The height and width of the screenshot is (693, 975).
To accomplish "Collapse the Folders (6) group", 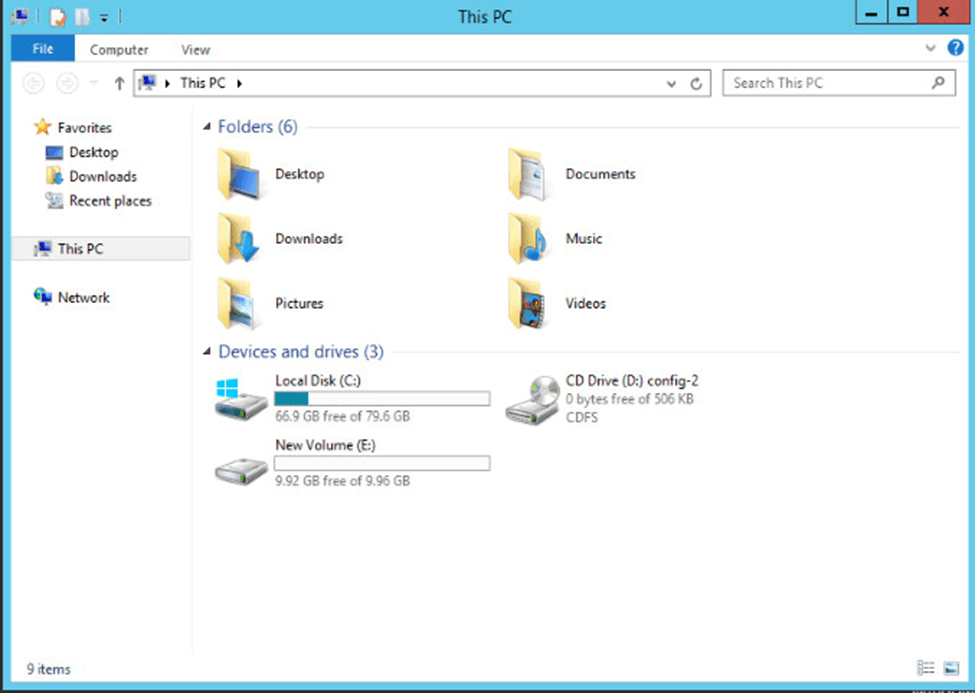I will [206, 126].
